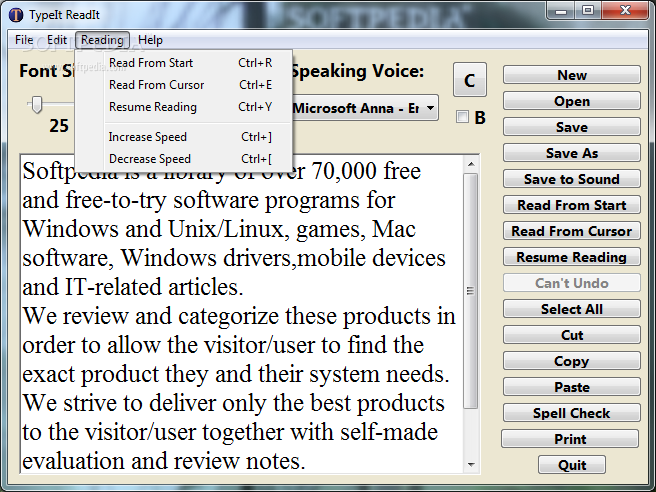Image resolution: width=656 pixels, height=492 pixels.
Task: Click the Select All button
Action: (571, 309)
